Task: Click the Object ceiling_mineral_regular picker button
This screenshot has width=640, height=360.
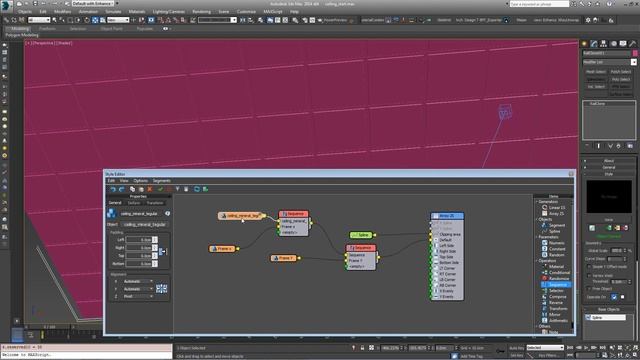Action: 144,224
